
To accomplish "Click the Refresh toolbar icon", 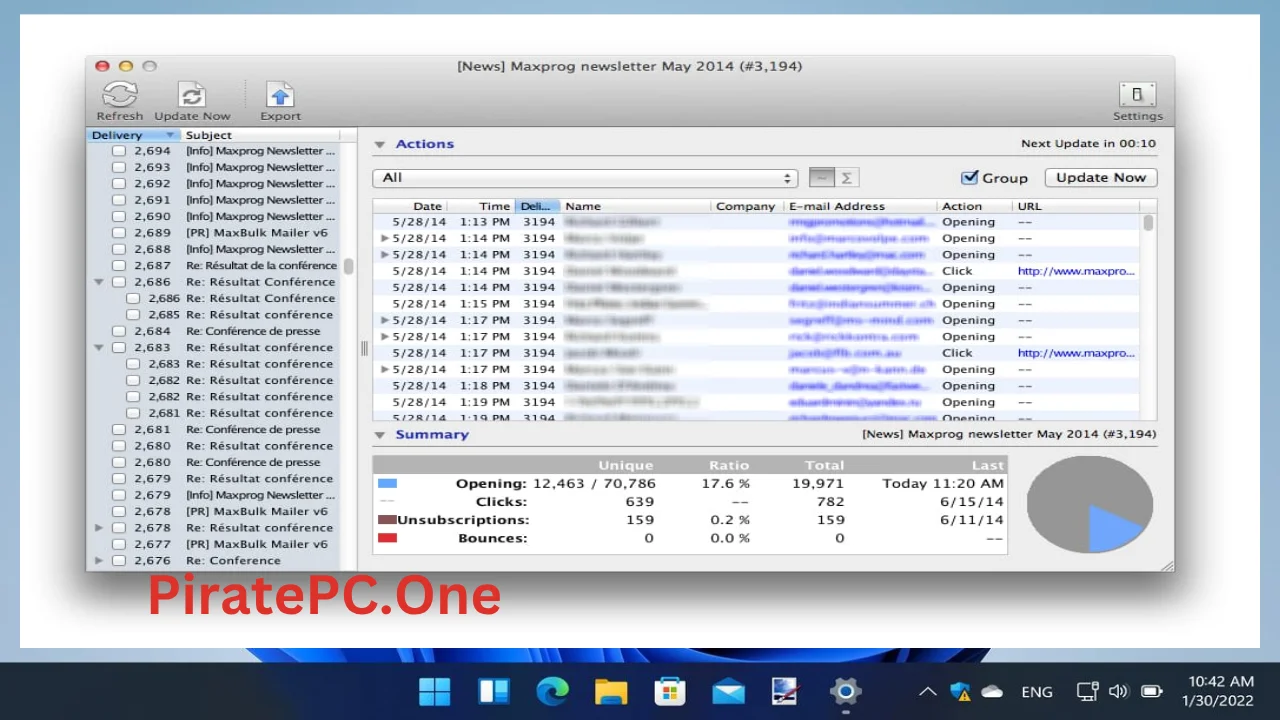I will point(120,95).
